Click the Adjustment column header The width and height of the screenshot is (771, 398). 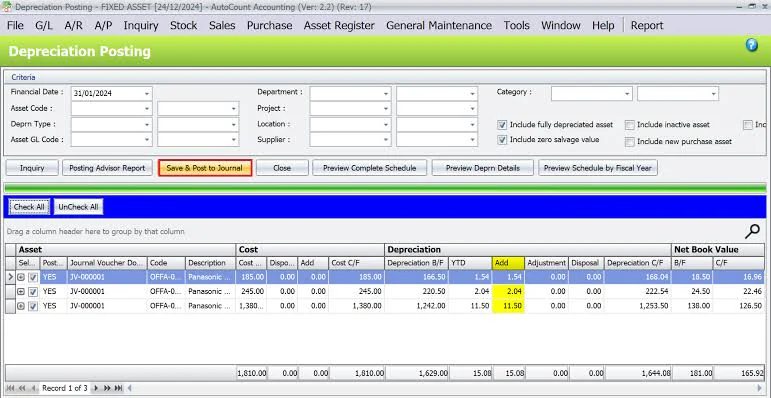546,263
